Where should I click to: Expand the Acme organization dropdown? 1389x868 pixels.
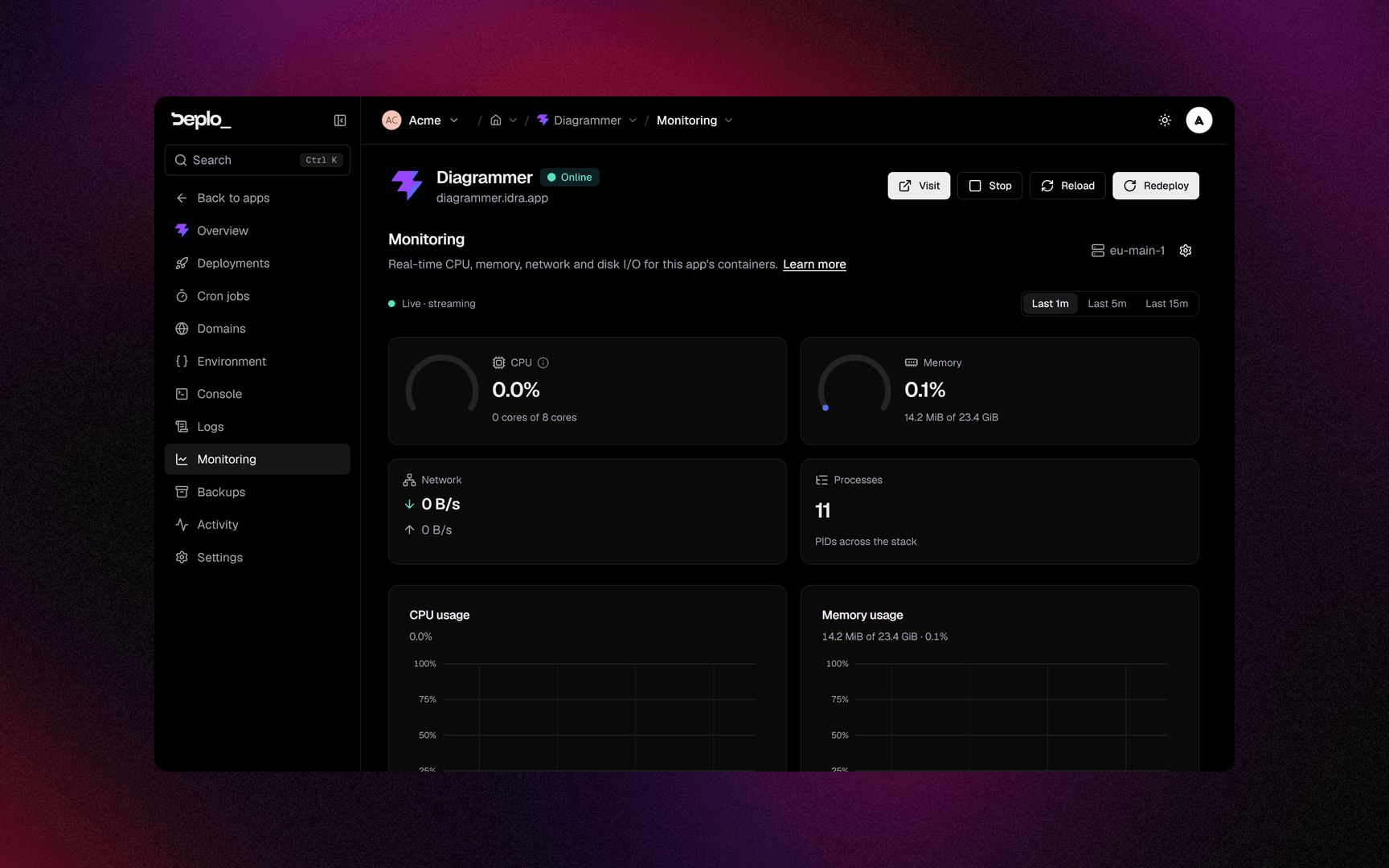[x=454, y=121]
